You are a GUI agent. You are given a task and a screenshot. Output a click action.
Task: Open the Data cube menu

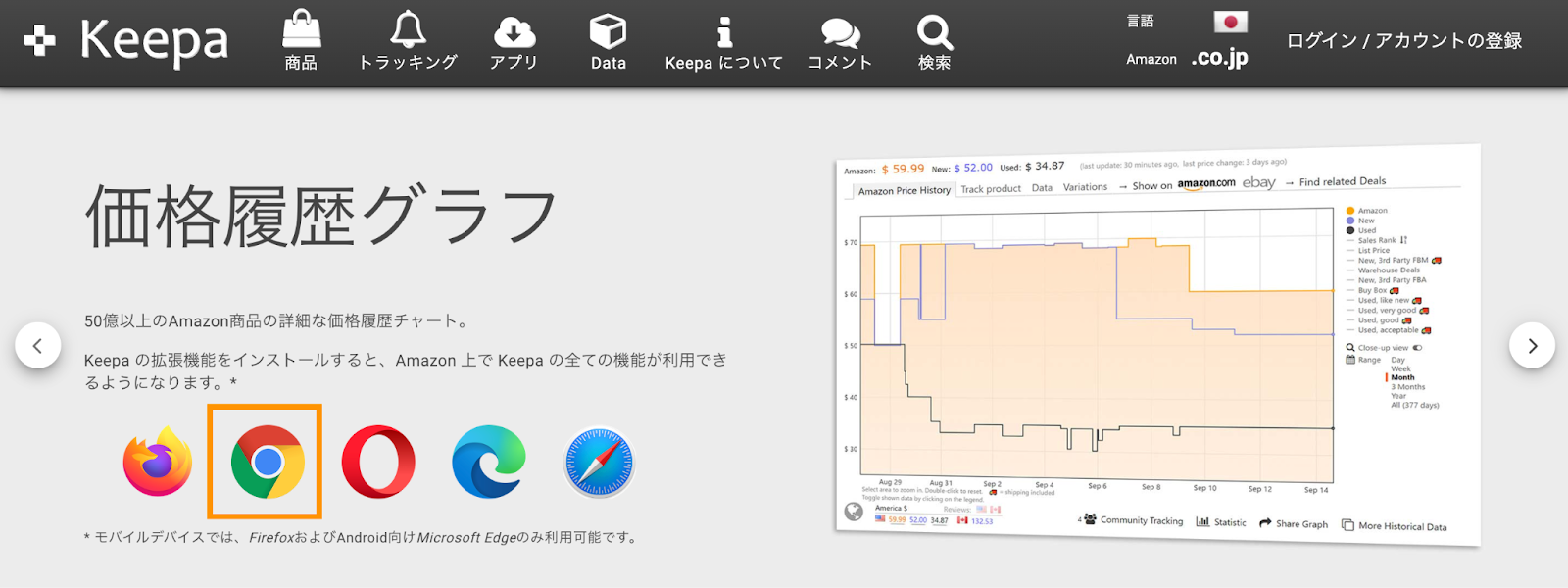tap(608, 41)
